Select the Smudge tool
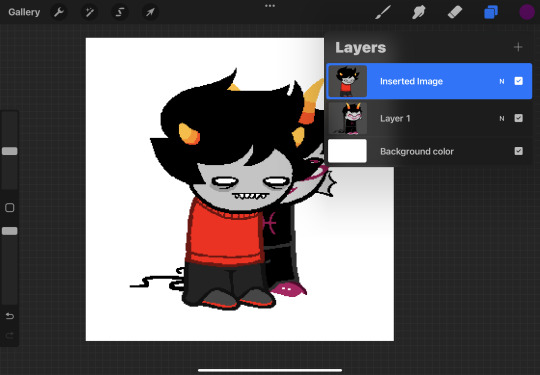Screen dimensions: 540x375 (418, 12)
